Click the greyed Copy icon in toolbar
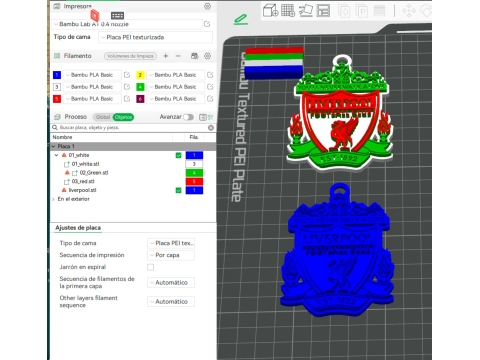The image size is (480, 360). (344, 11)
